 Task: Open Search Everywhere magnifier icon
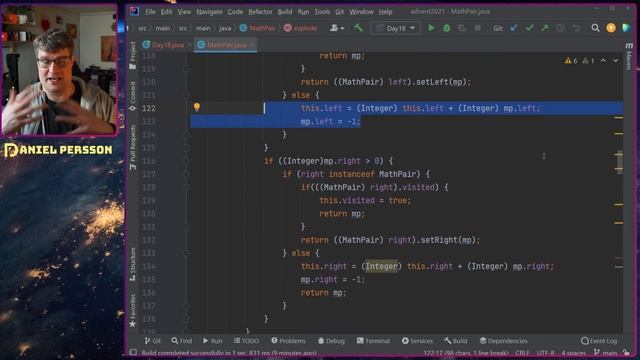tap(596, 28)
